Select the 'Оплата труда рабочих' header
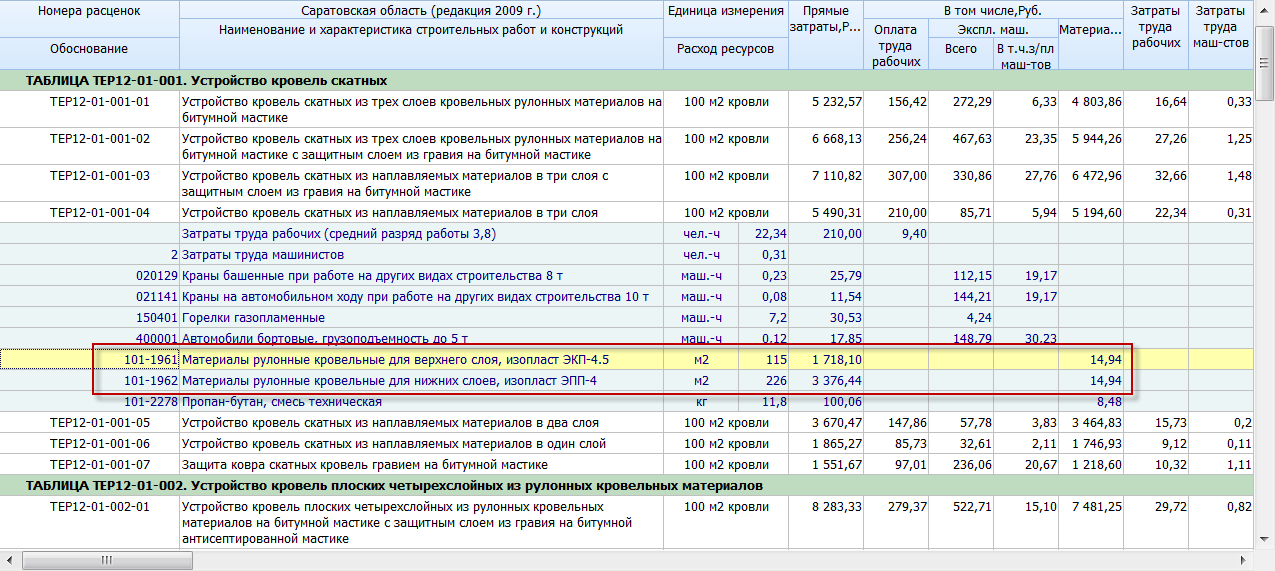 click(895, 46)
